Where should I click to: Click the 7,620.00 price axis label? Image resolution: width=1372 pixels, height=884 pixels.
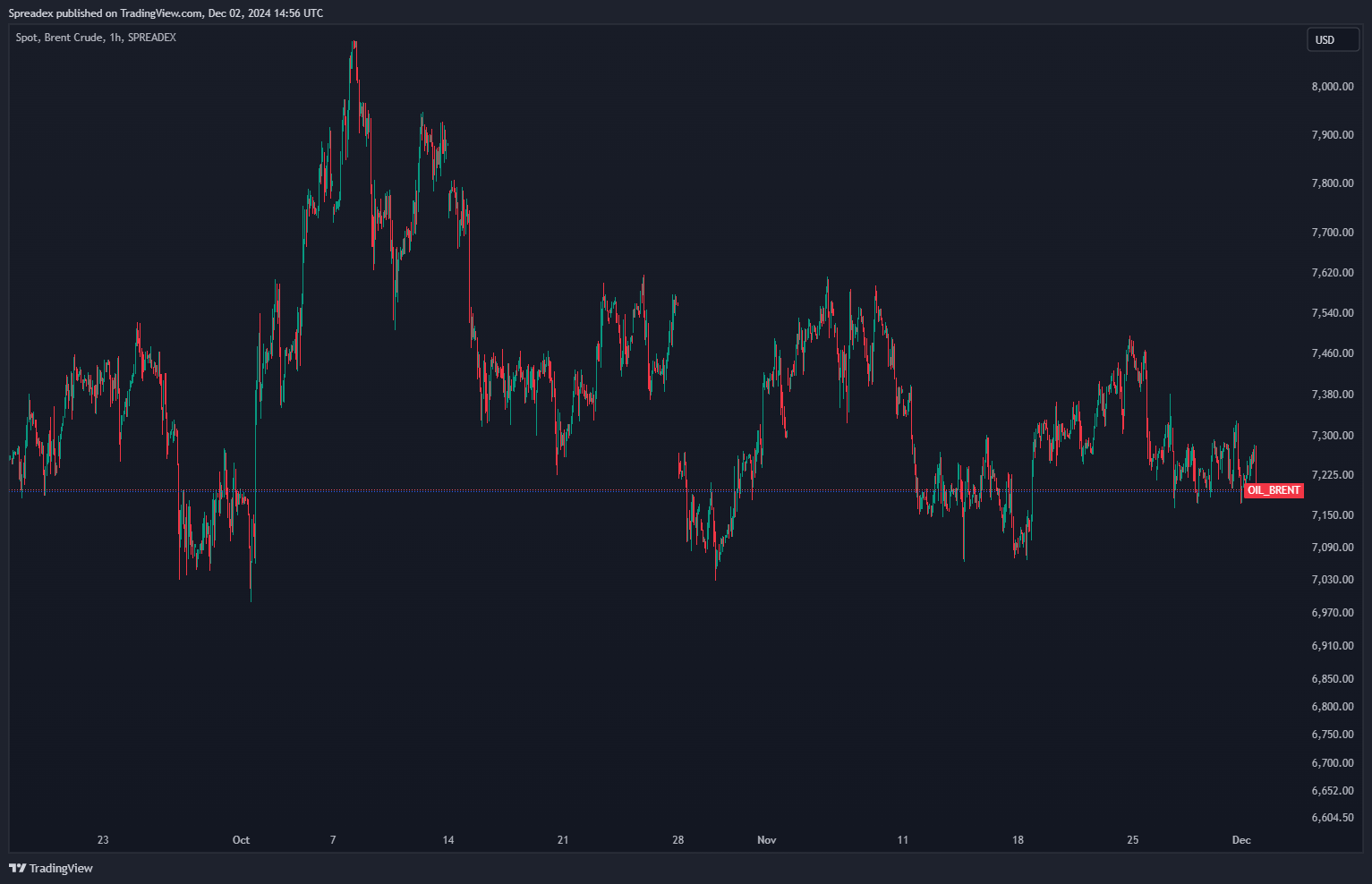(x=1333, y=273)
